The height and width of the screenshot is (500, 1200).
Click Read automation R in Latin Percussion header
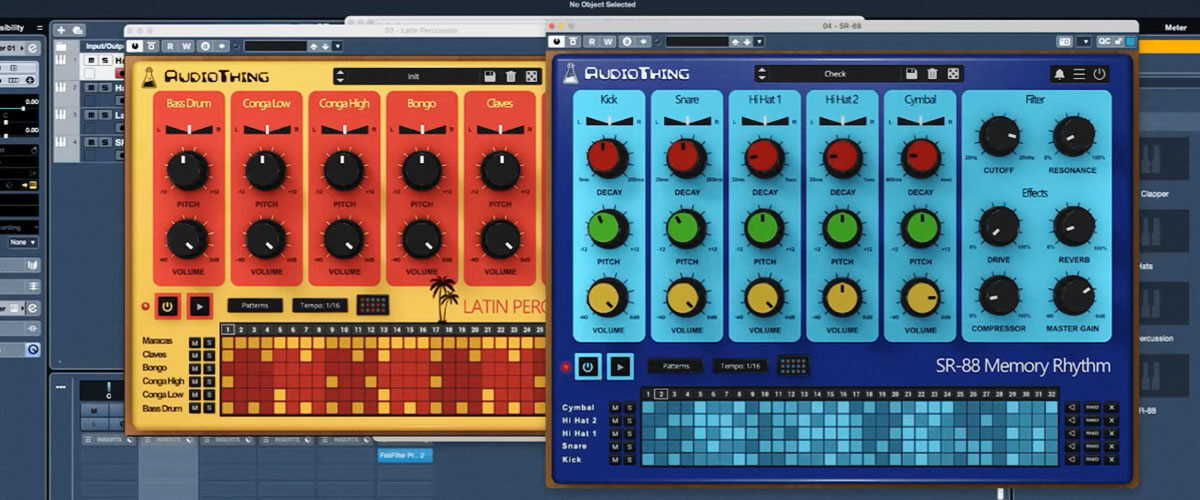(170, 46)
